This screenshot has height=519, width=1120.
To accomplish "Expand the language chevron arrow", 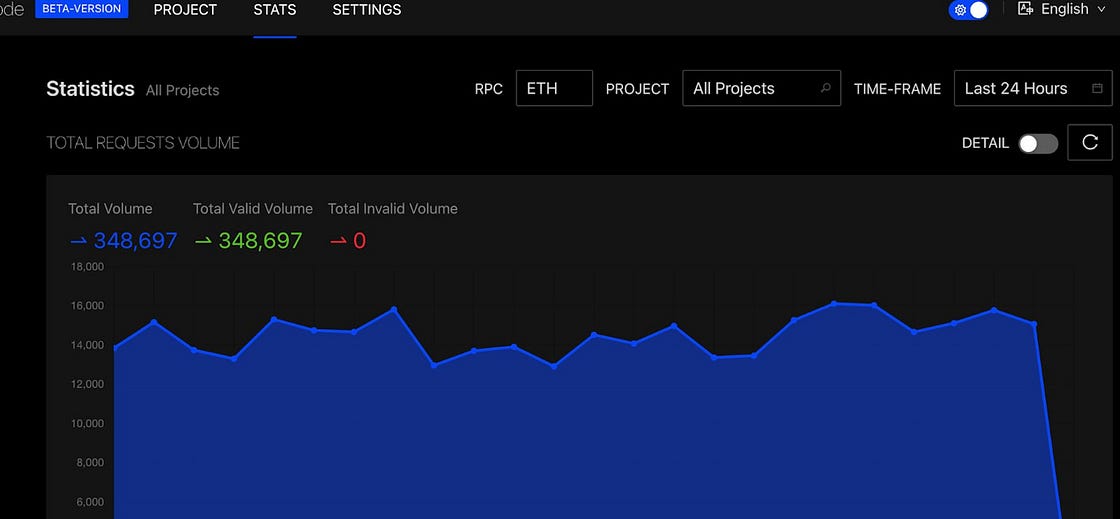I will pyautogui.click(x=1101, y=10).
